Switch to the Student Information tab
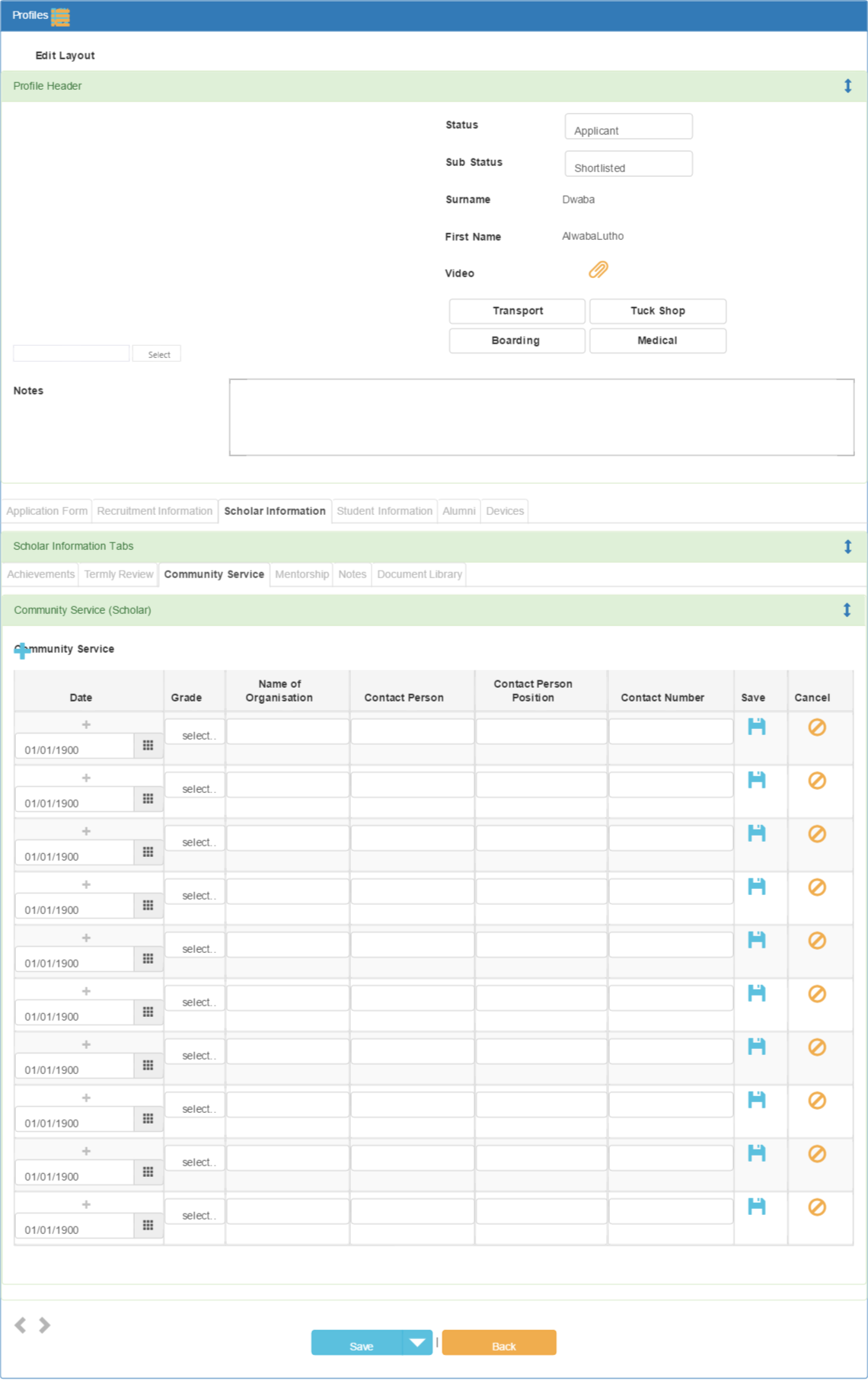868x1394 pixels. (385, 511)
